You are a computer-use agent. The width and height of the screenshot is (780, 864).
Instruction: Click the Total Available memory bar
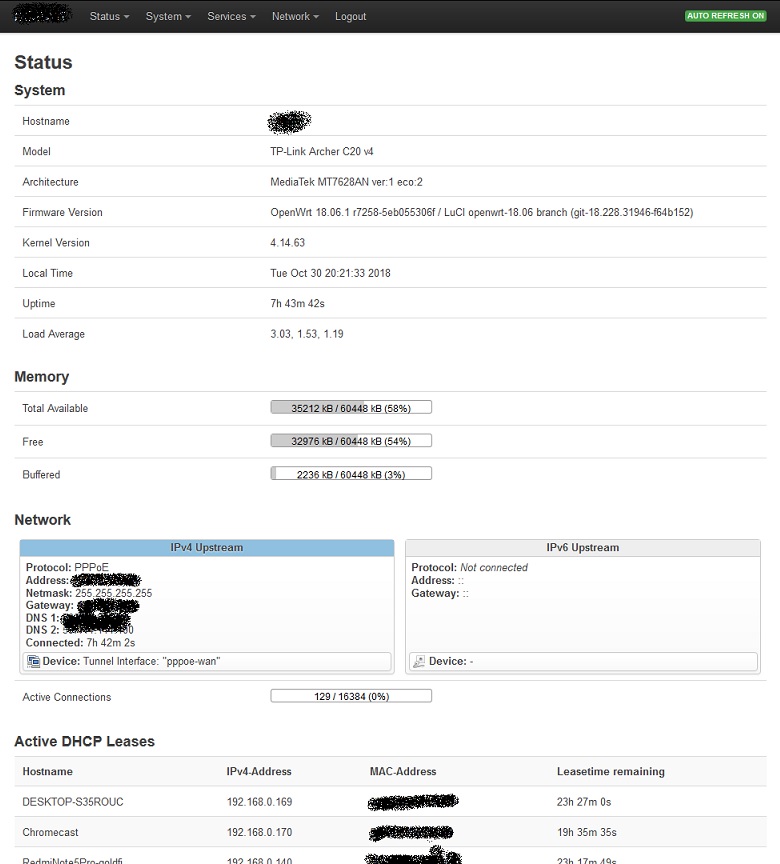351,408
